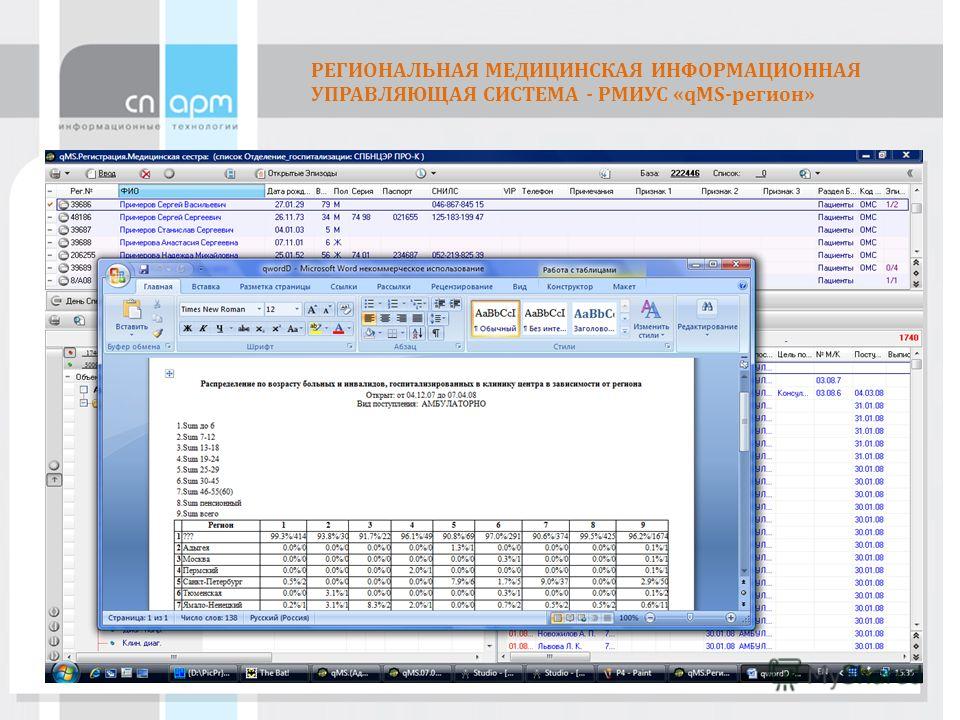Click the Cut scissors icon in Word
Screen dimensions: 960x720
click(x=158, y=305)
